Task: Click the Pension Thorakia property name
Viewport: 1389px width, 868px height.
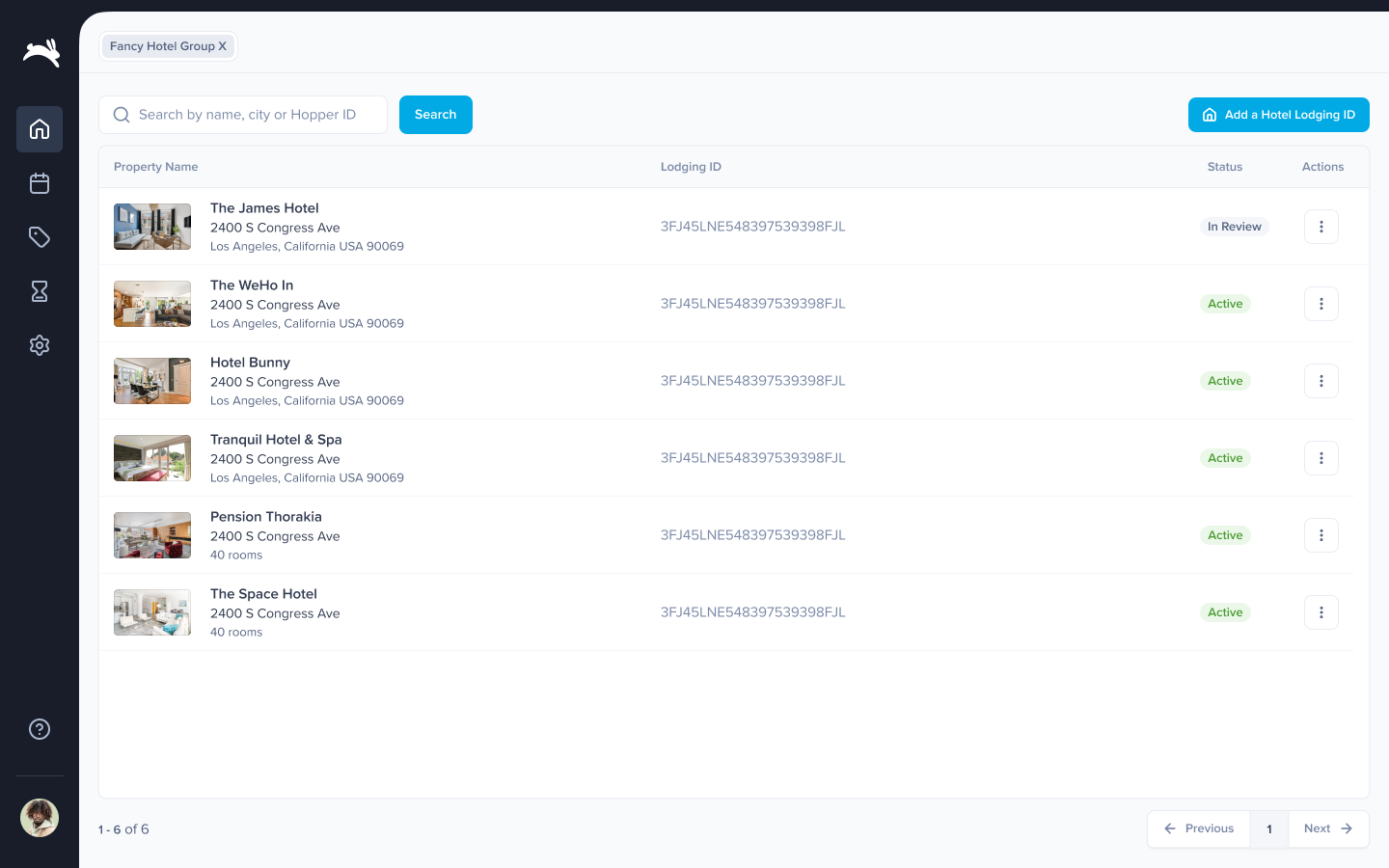Action: [x=266, y=517]
